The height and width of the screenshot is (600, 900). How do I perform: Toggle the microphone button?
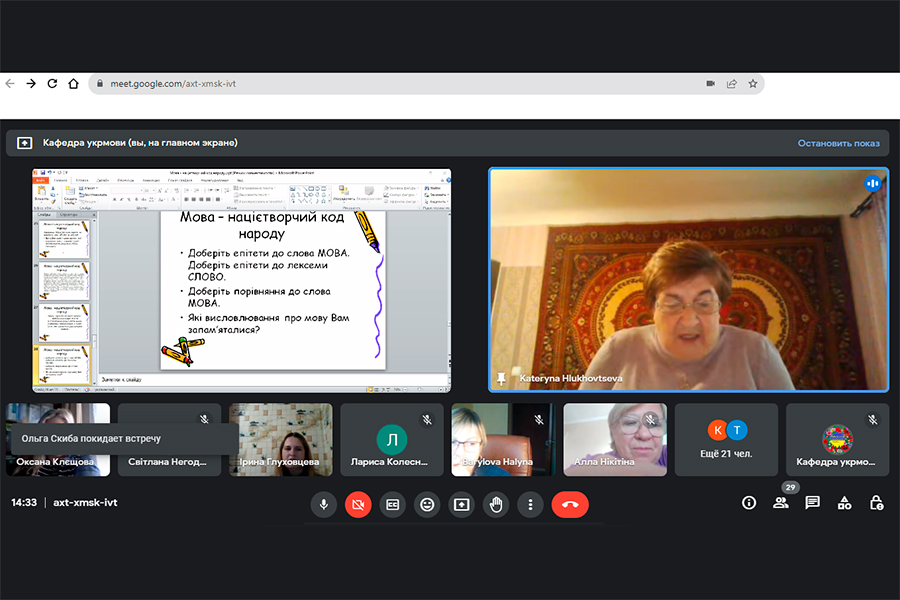(x=324, y=505)
